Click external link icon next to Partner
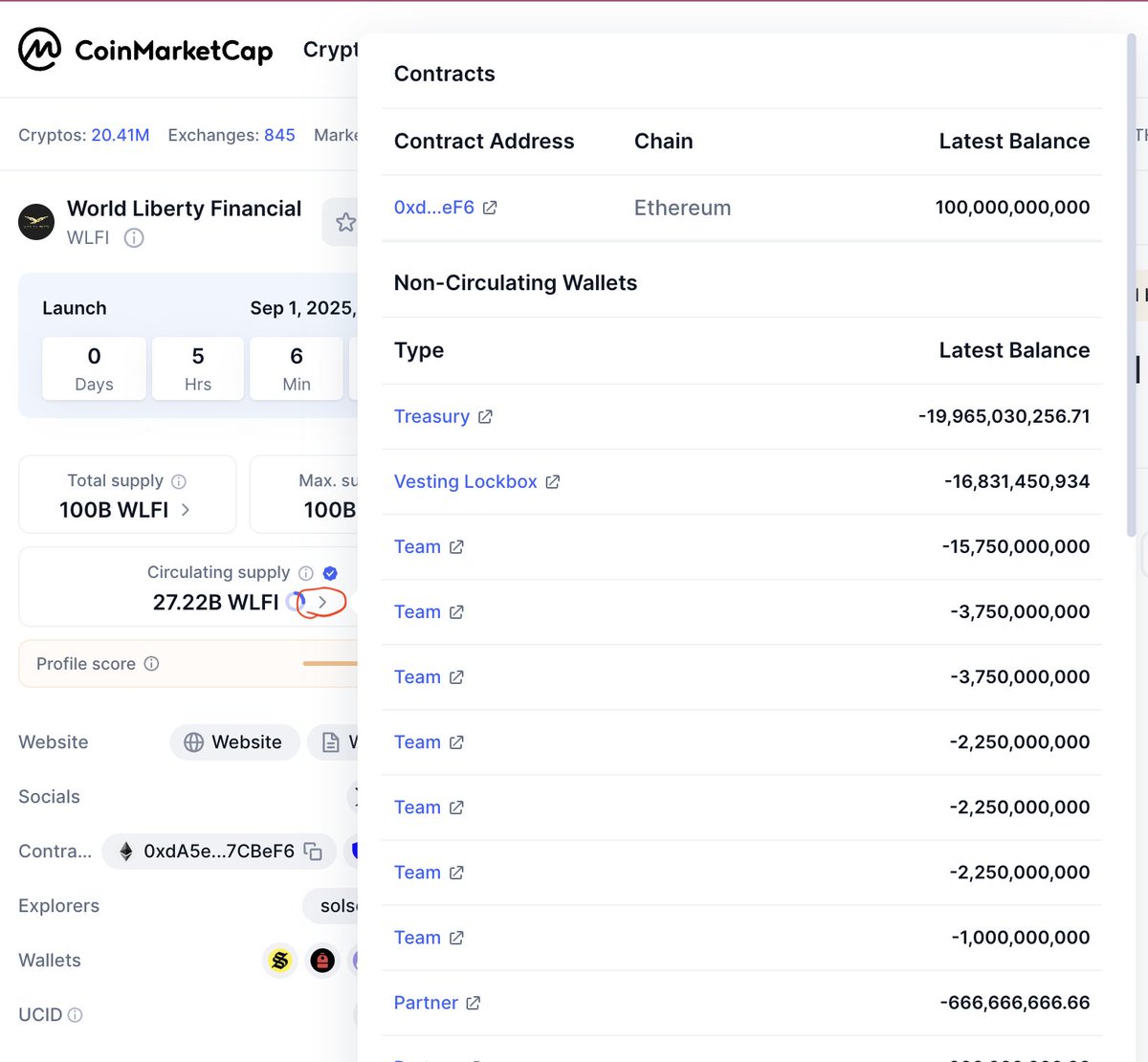Viewport: 1148px width, 1062px height. click(x=473, y=1003)
